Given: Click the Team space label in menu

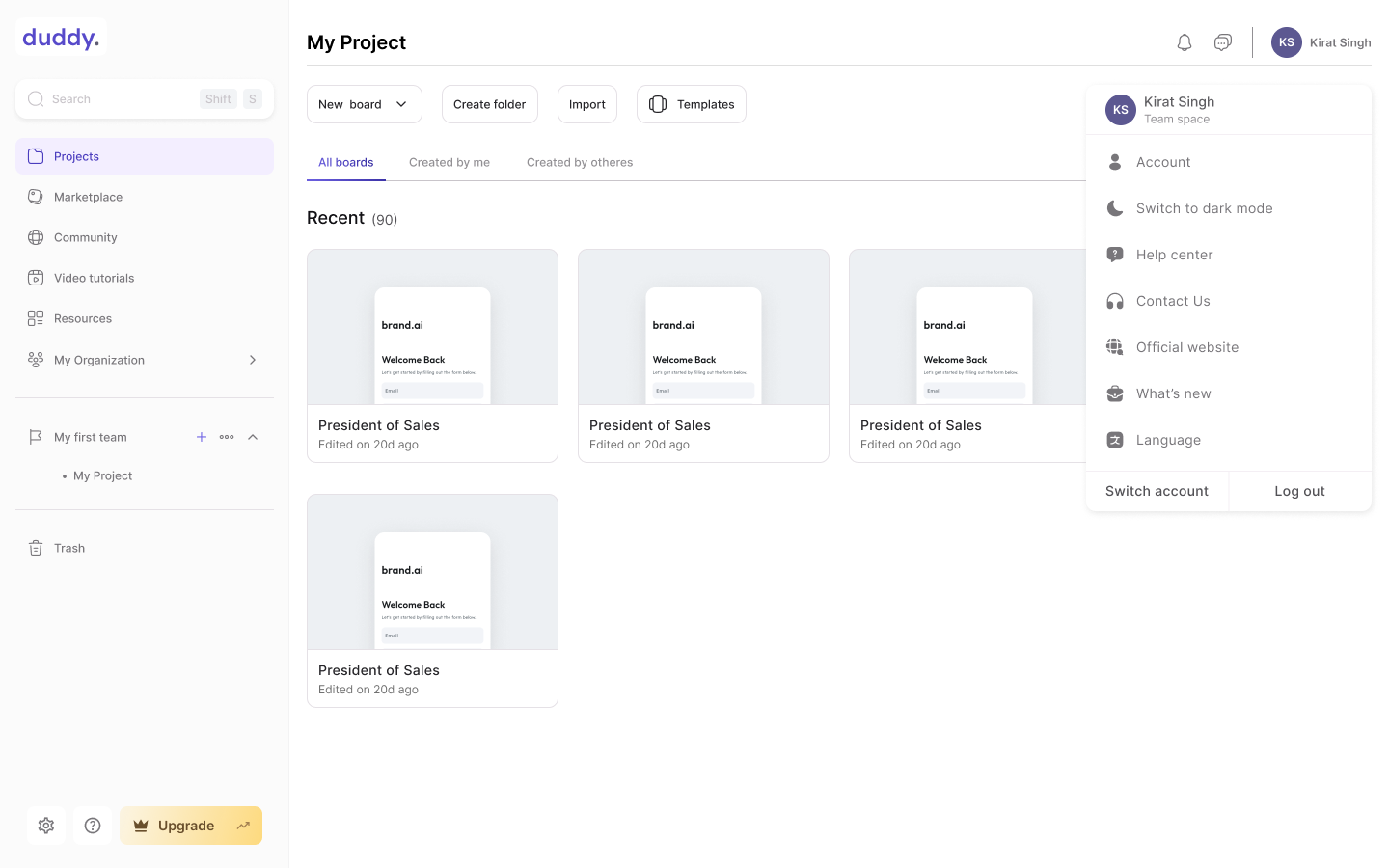Looking at the screenshot, I should 1177,120.
